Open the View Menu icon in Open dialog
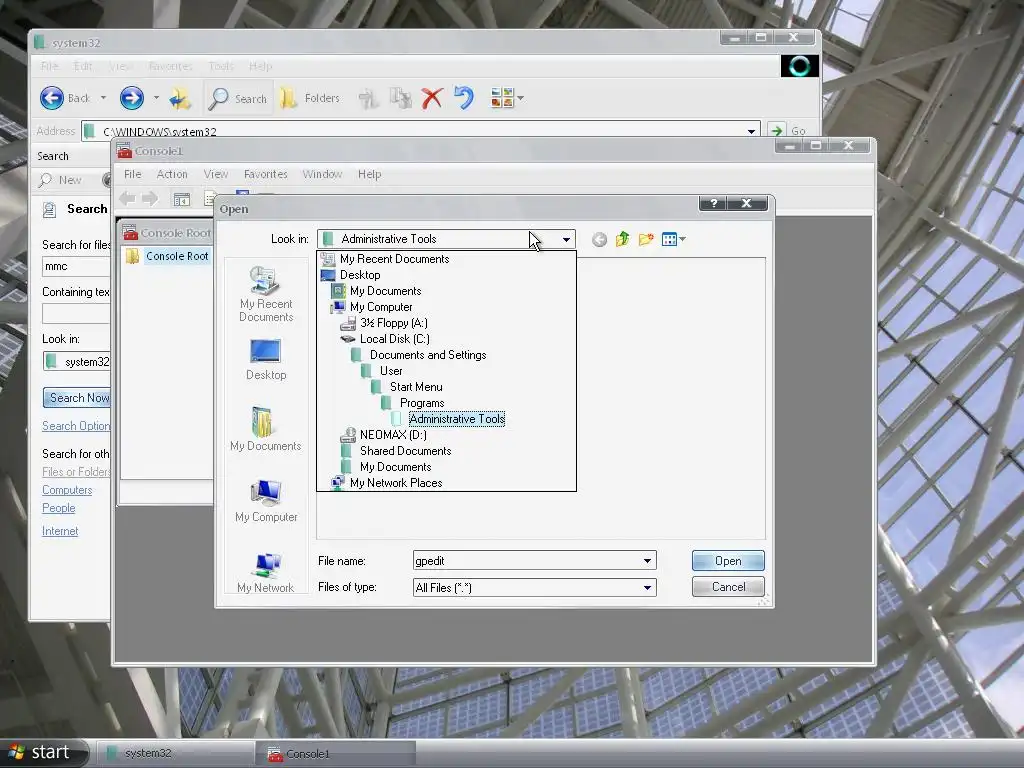 (x=673, y=240)
